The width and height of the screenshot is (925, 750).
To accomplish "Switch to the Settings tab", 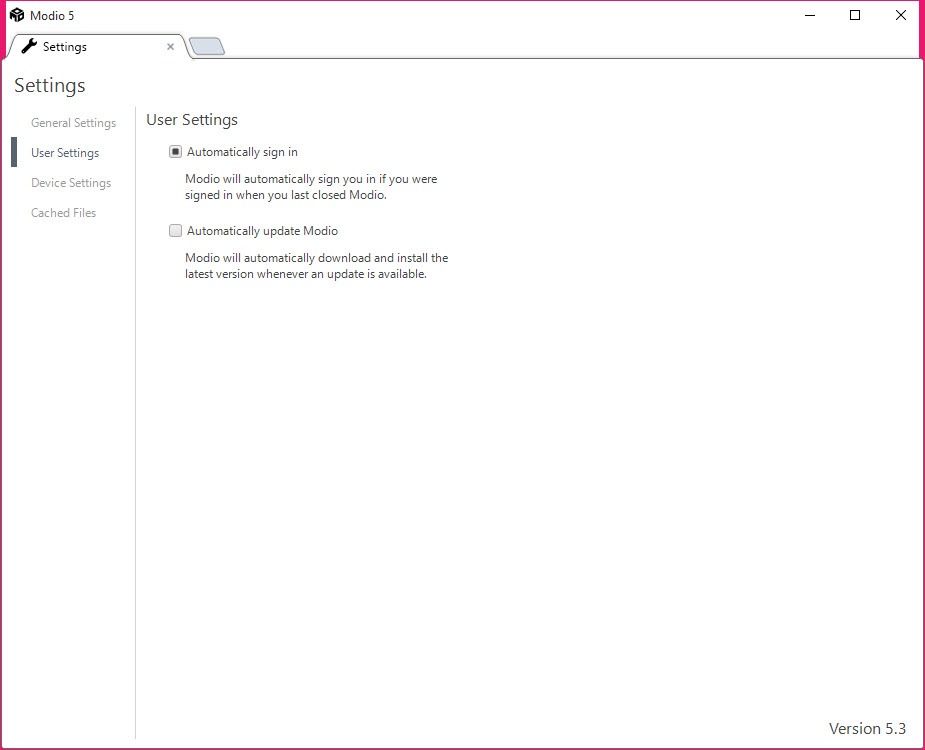I will coord(98,46).
